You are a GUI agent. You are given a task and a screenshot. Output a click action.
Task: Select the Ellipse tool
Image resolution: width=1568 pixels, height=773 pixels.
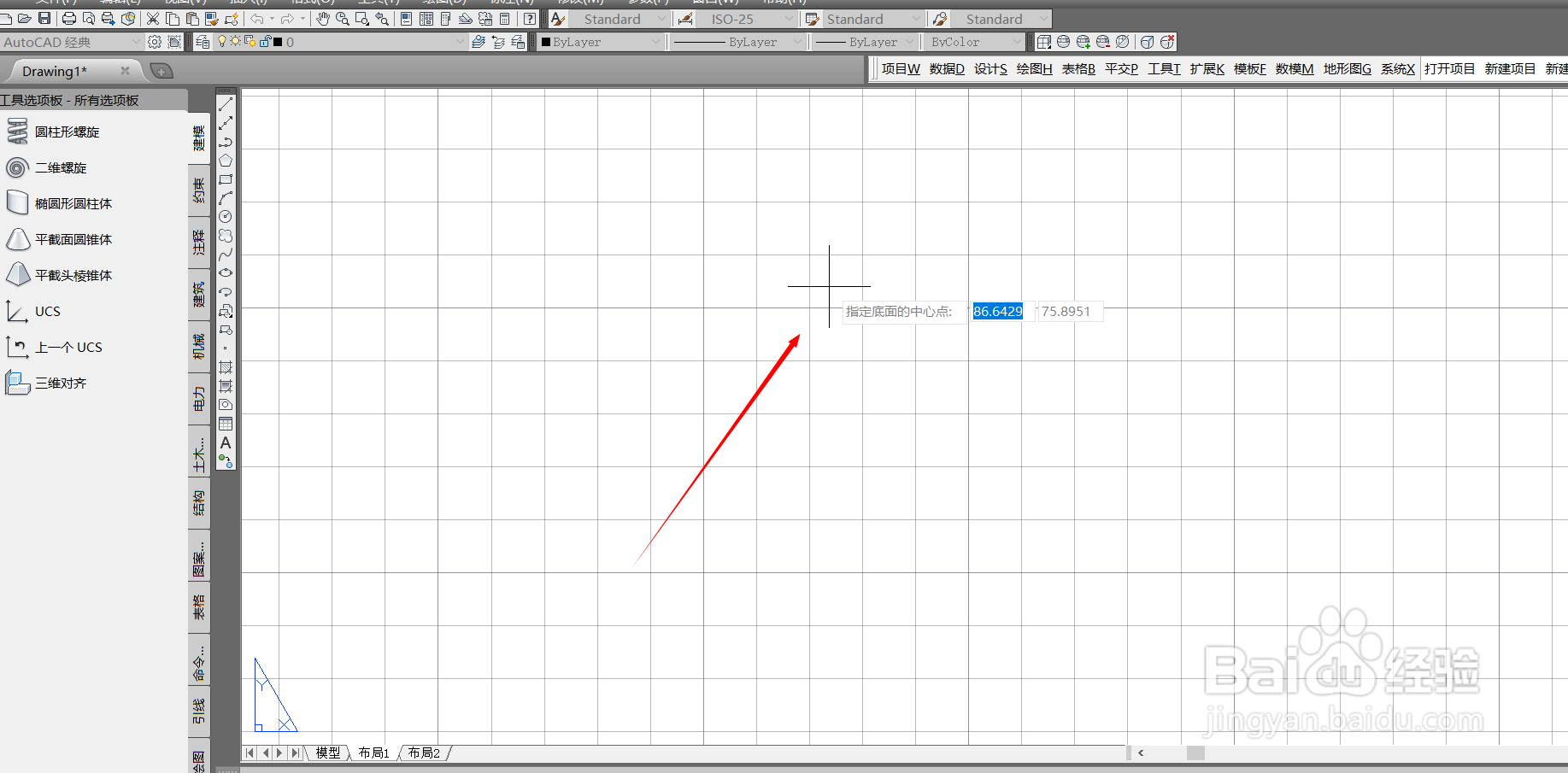226,273
